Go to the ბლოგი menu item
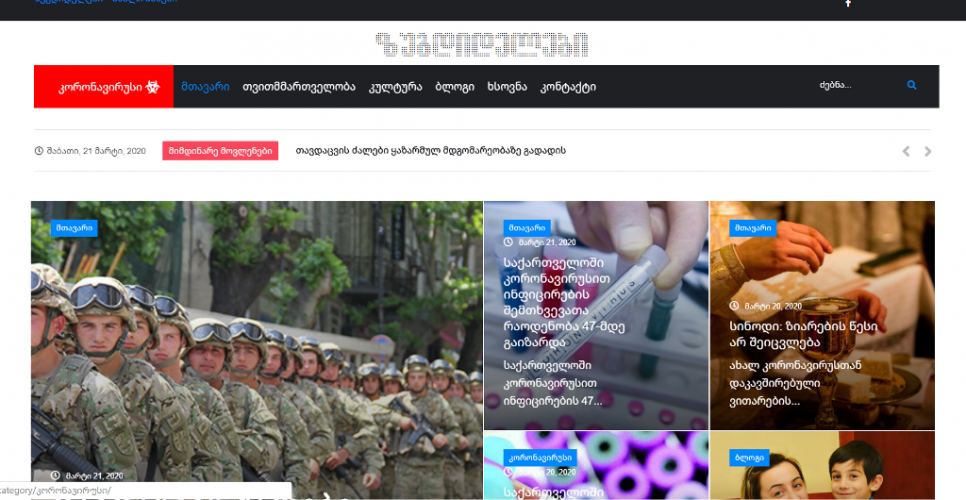 click(455, 87)
